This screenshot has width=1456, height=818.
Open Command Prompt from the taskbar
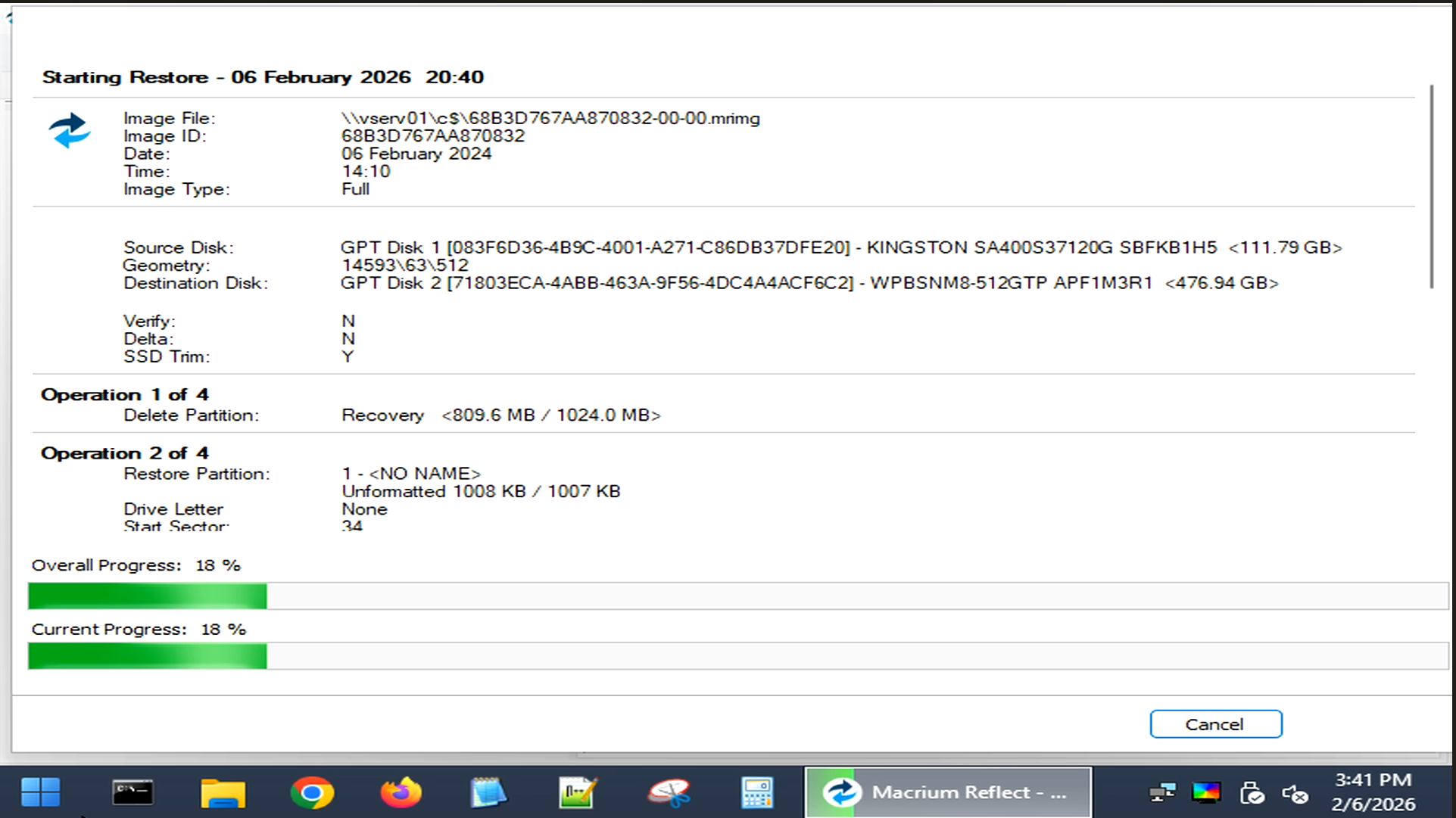[133, 792]
